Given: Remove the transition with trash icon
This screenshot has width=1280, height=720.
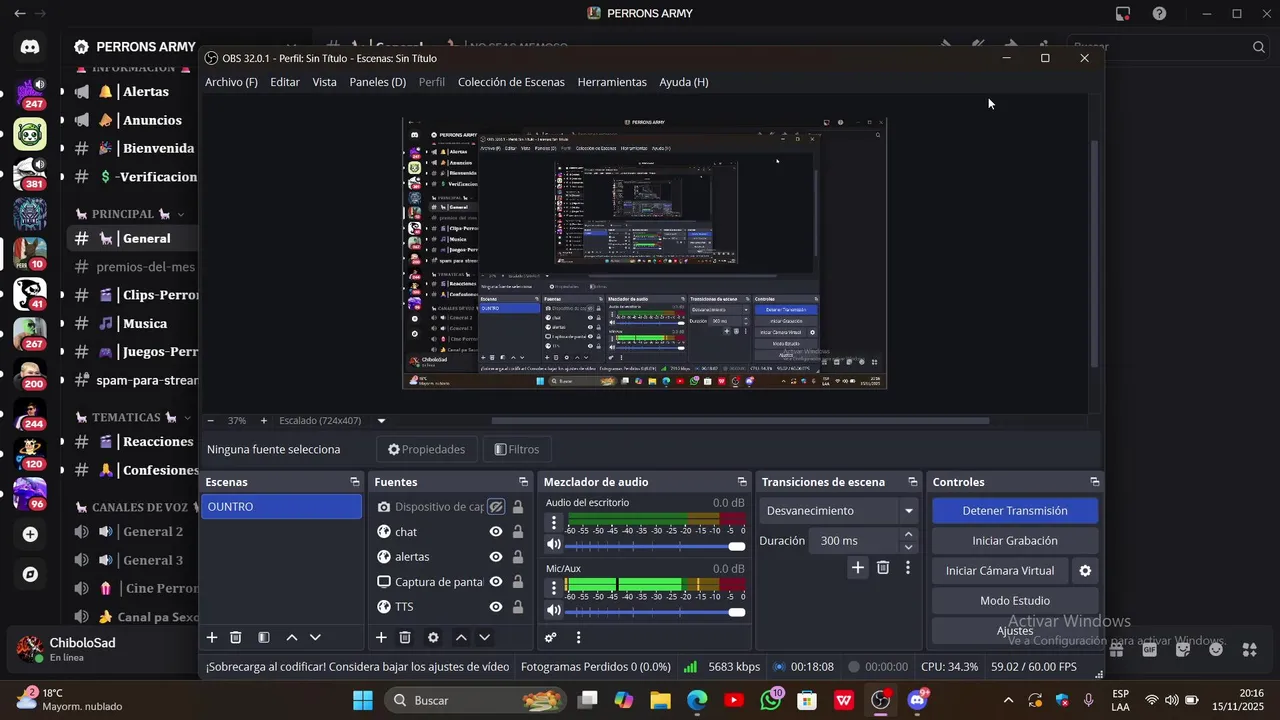Looking at the screenshot, I should (x=883, y=568).
